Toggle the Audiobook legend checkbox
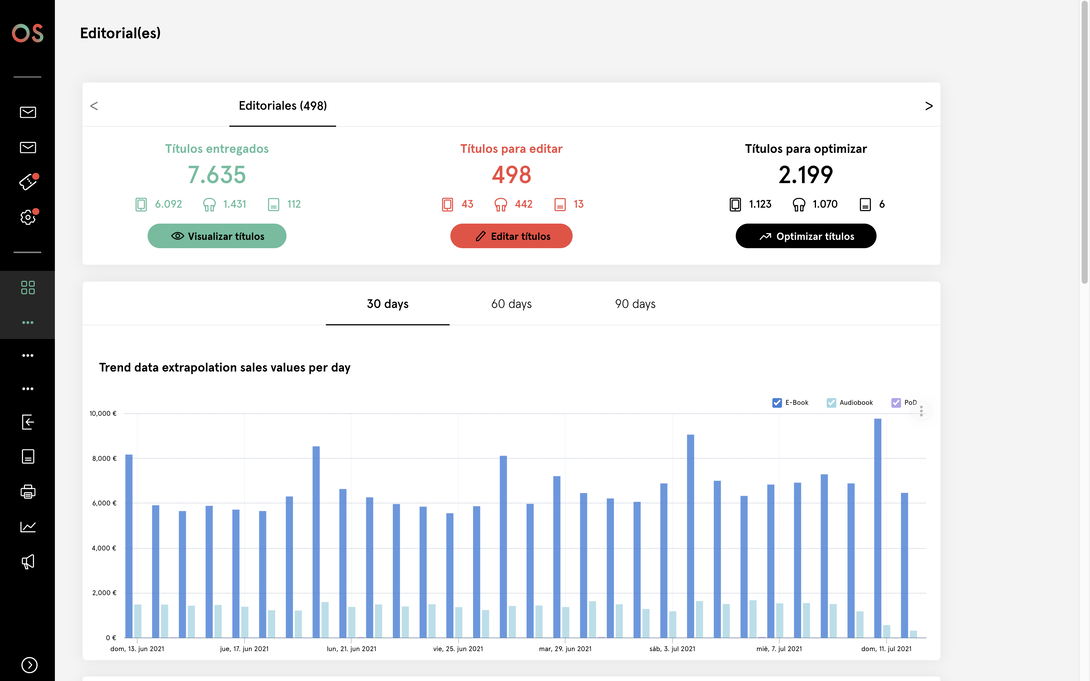Image resolution: width=1090 pixels, height=681 pixels. point(831,403)
